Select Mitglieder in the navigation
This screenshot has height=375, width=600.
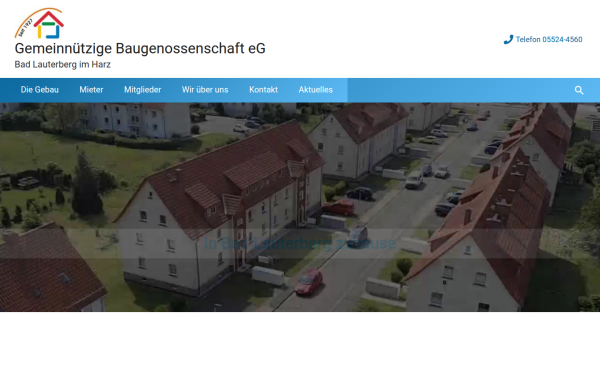tap(142, 90)
